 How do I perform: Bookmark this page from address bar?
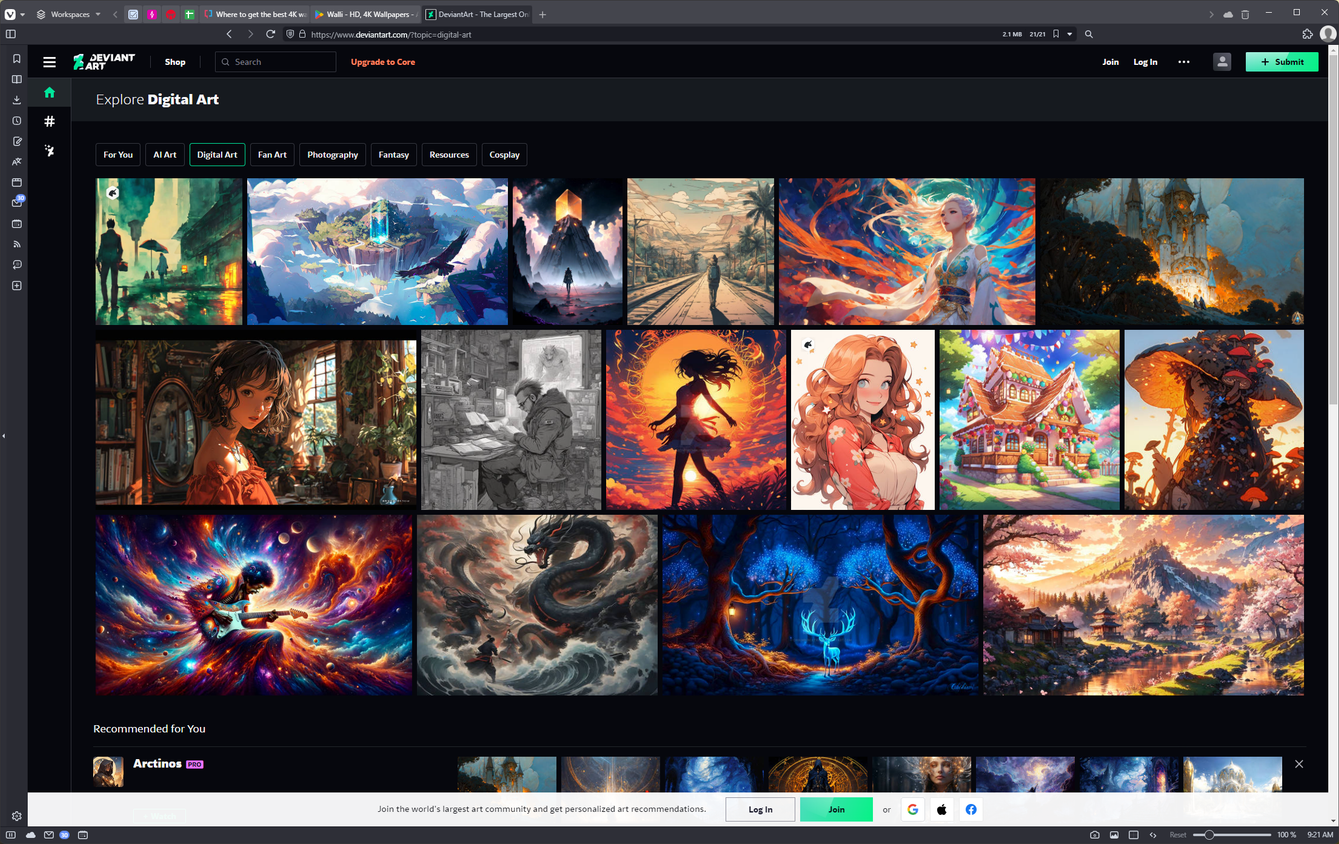tap(1056, 34)
